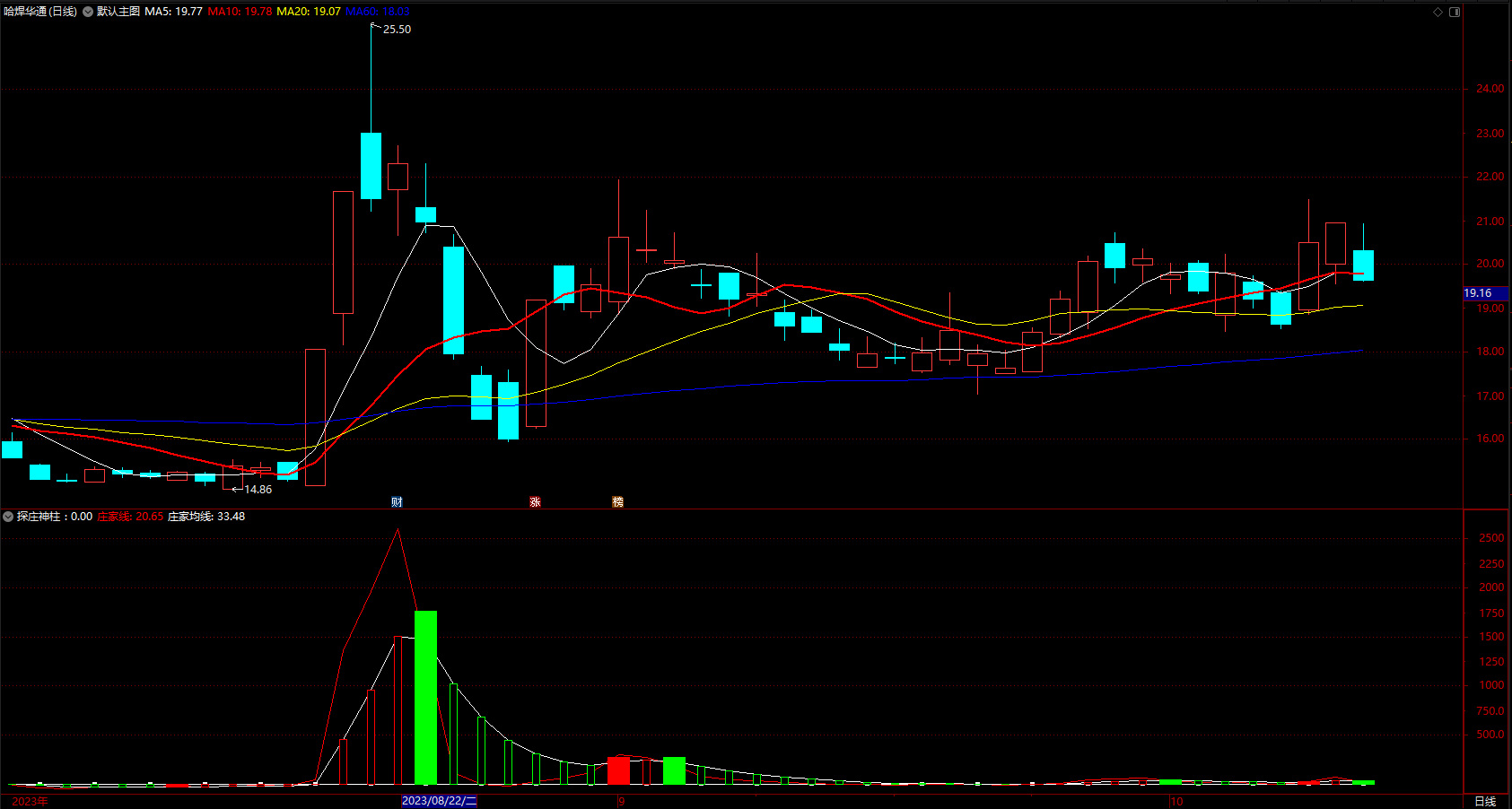Click the 20.00 price axis label
Viewport: 1512px width, 809px height.
point(1490,264)
